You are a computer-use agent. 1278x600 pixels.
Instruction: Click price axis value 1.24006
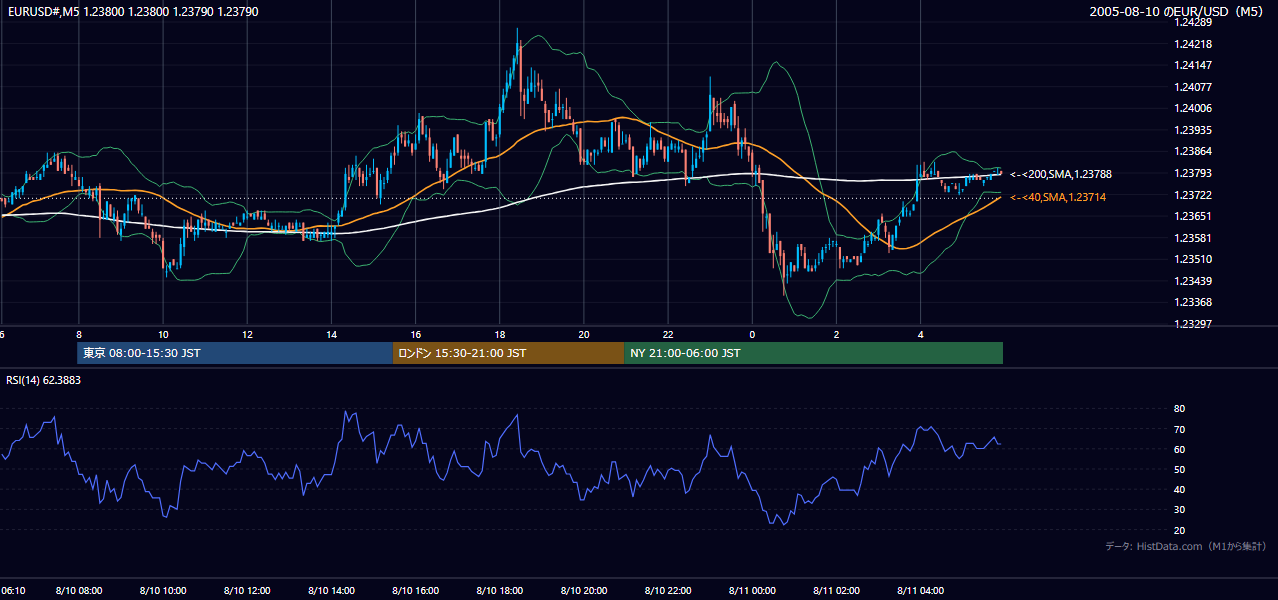[1194, 109]
